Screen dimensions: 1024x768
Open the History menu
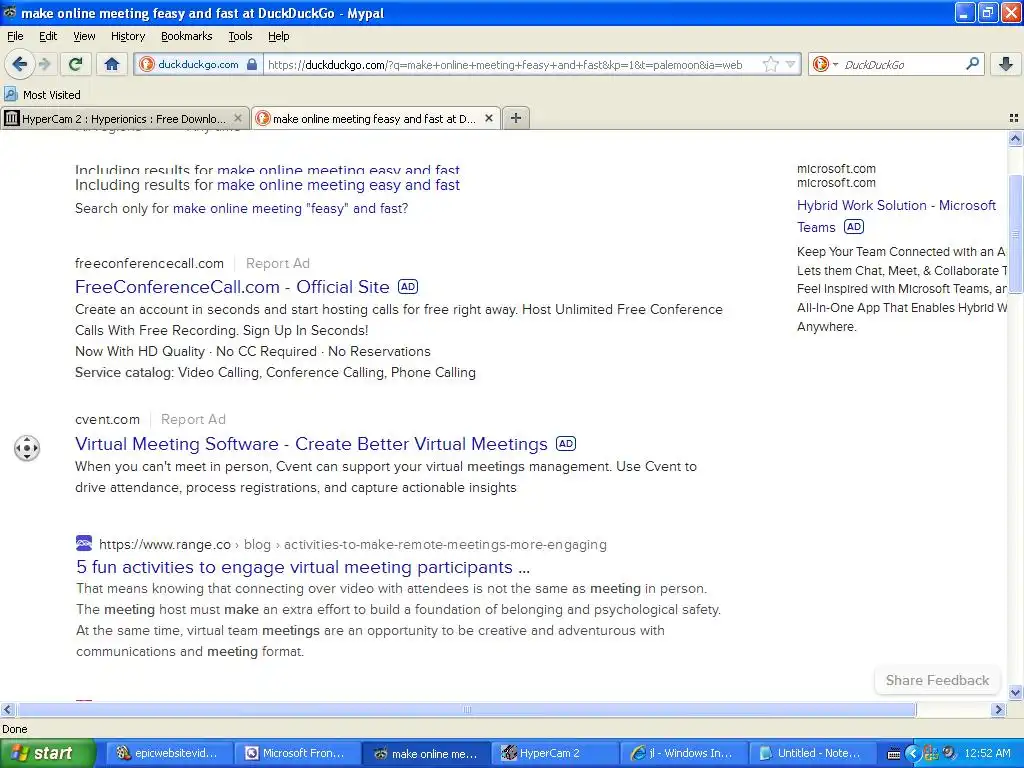pyautogui.click(x=127, y=36)
